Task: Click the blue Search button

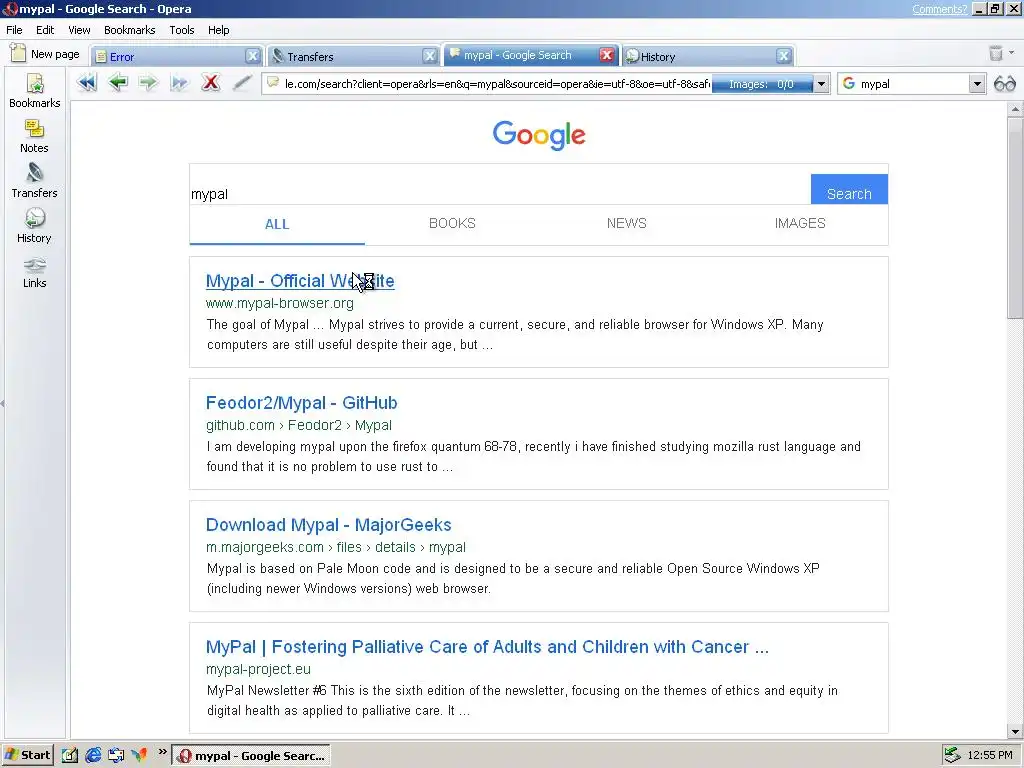Action: pos(849,189)
